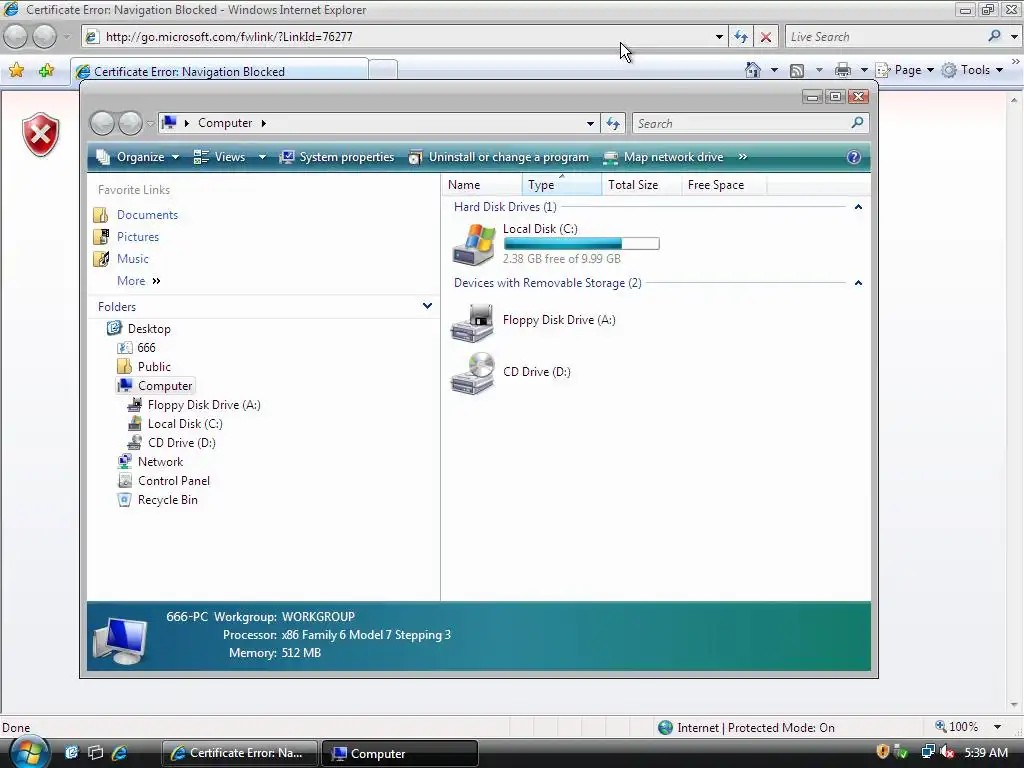
Task: Open the Organize dropdown menu
Action: point(138,157)
